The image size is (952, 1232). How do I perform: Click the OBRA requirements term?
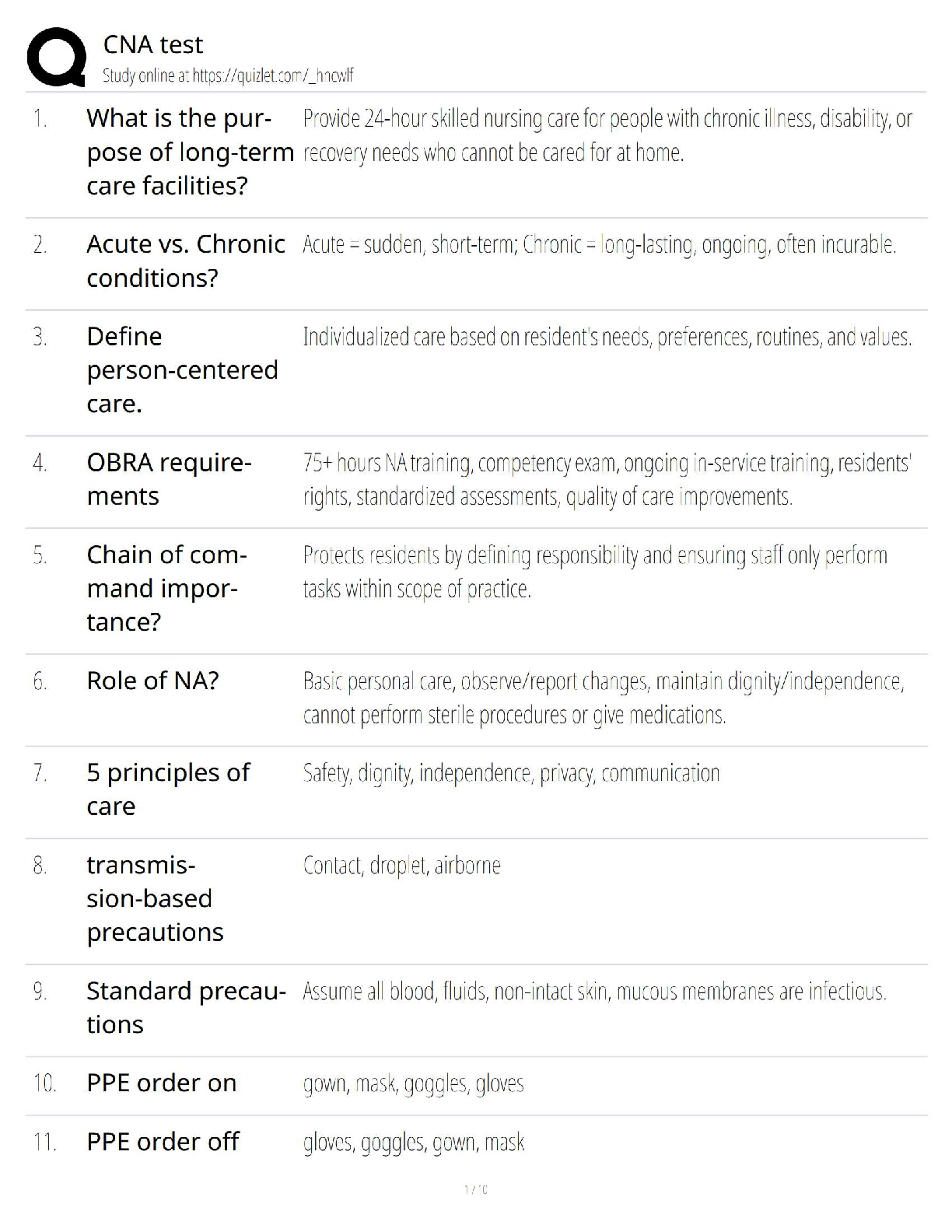[169, 480]
